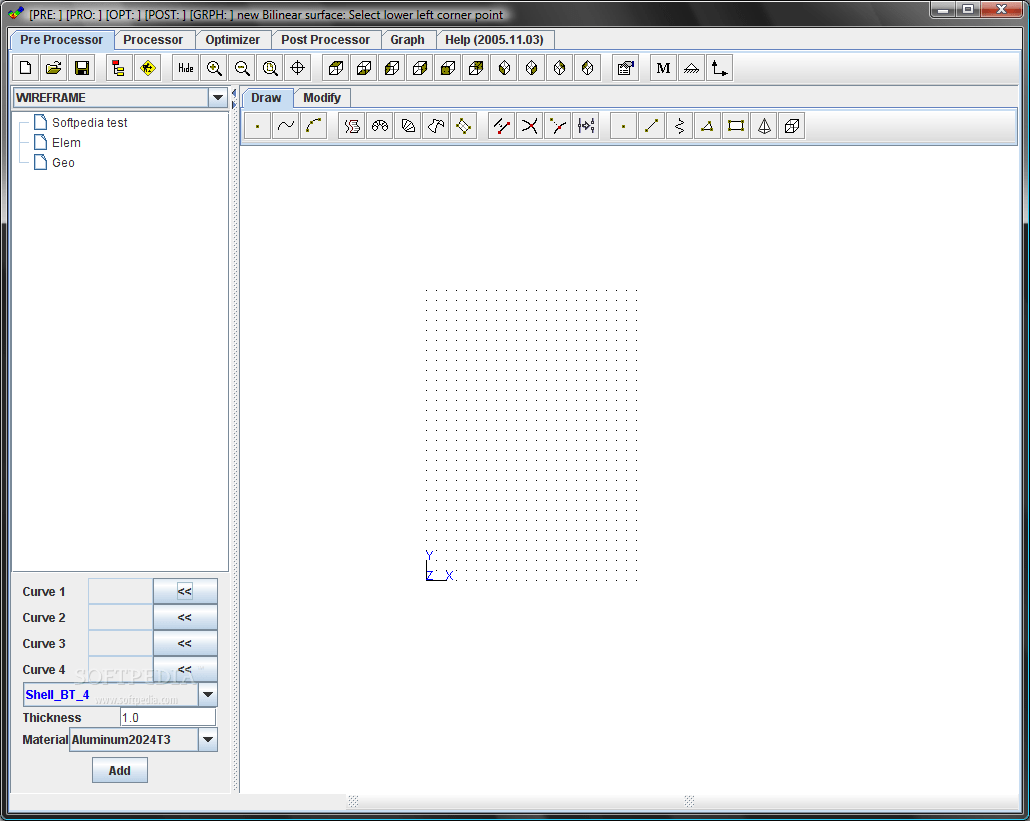The image size is (1030, 821).
Task: Click the M material toolbar icon
Action: 663,68
